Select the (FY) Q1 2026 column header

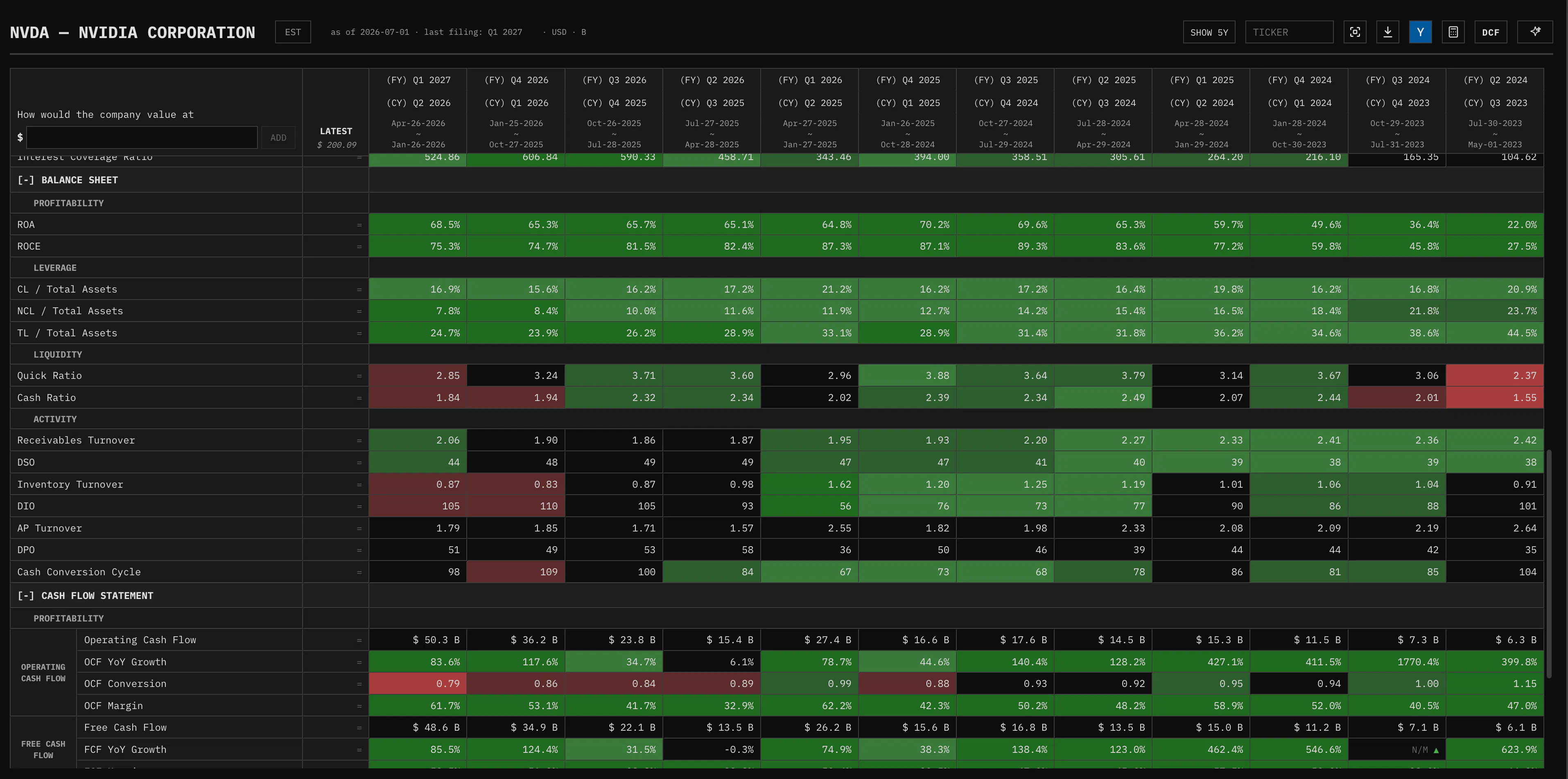809,112
